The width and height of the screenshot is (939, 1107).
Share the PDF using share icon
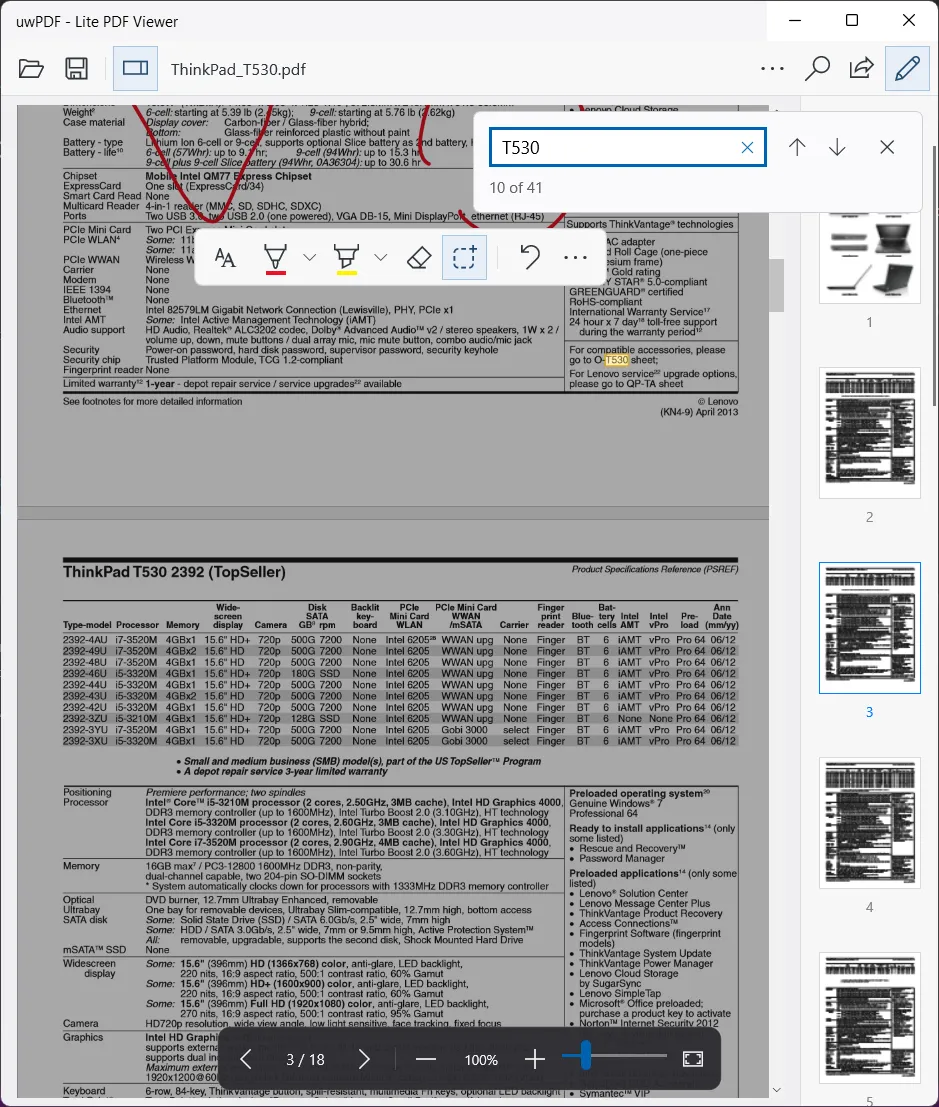pyautogui.click(x=861, y=68)
